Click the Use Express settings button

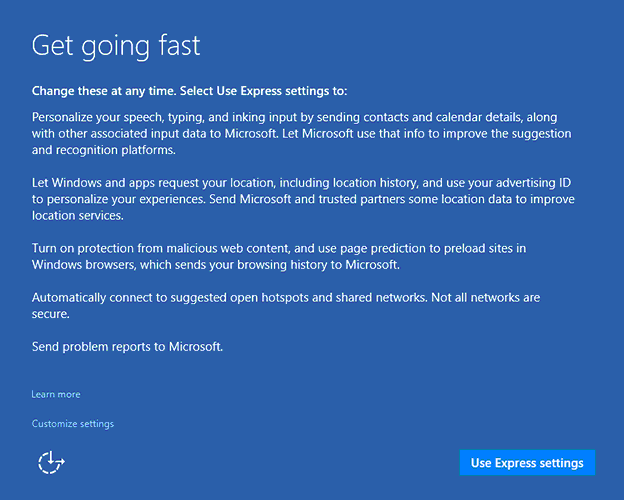tap(527, 463)
